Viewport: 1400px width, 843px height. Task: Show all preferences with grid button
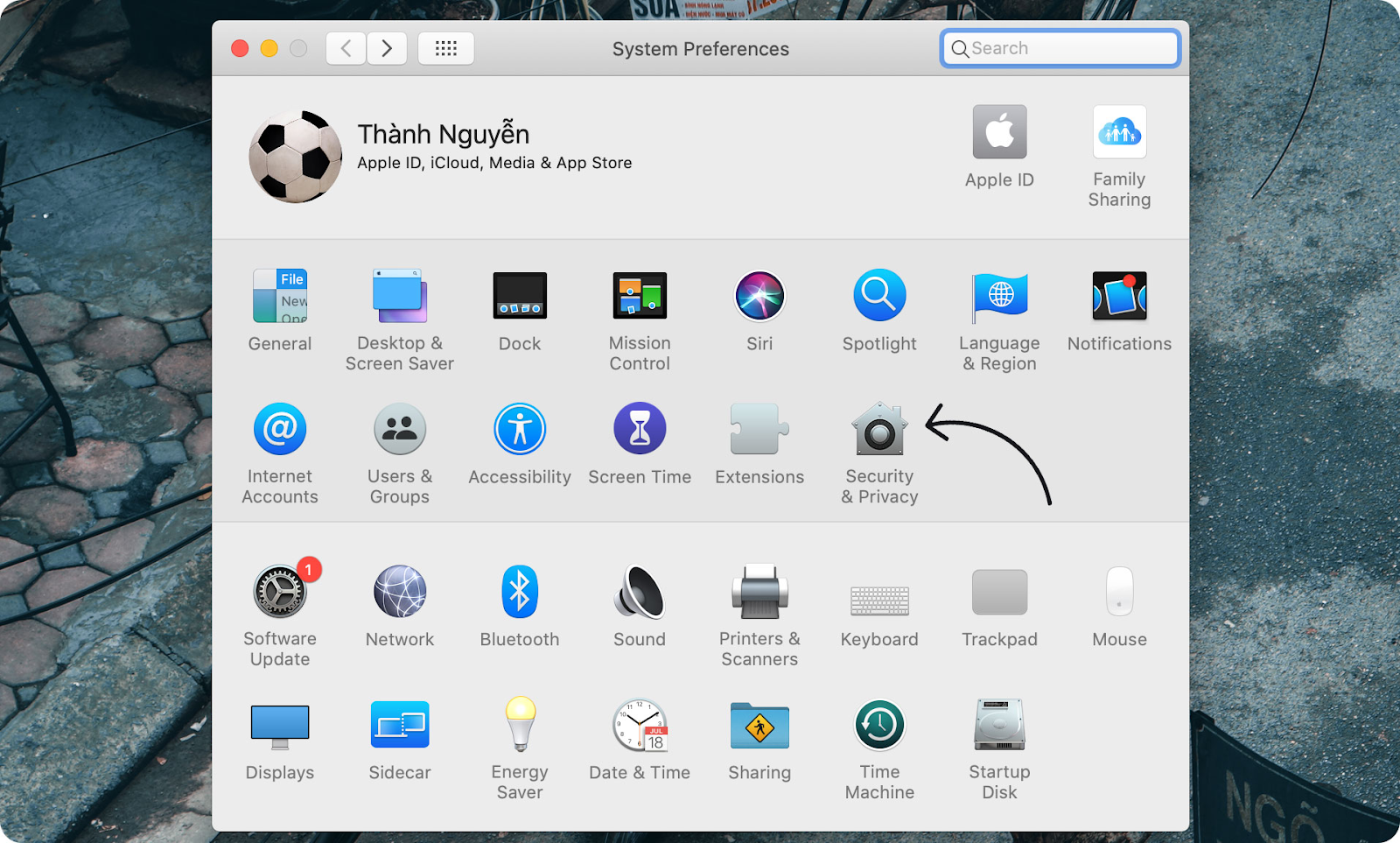446,48
